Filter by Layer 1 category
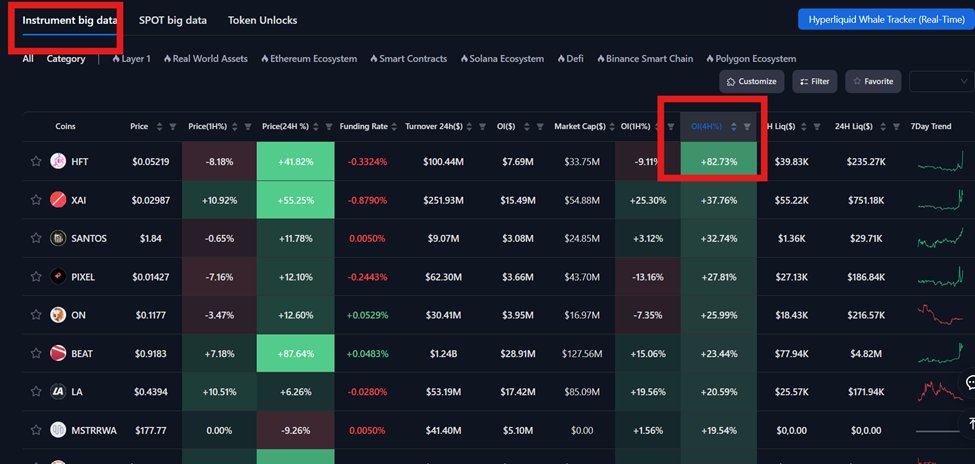Image resolution: width=975 pixels, height=464 pixels. coord(131,58)
